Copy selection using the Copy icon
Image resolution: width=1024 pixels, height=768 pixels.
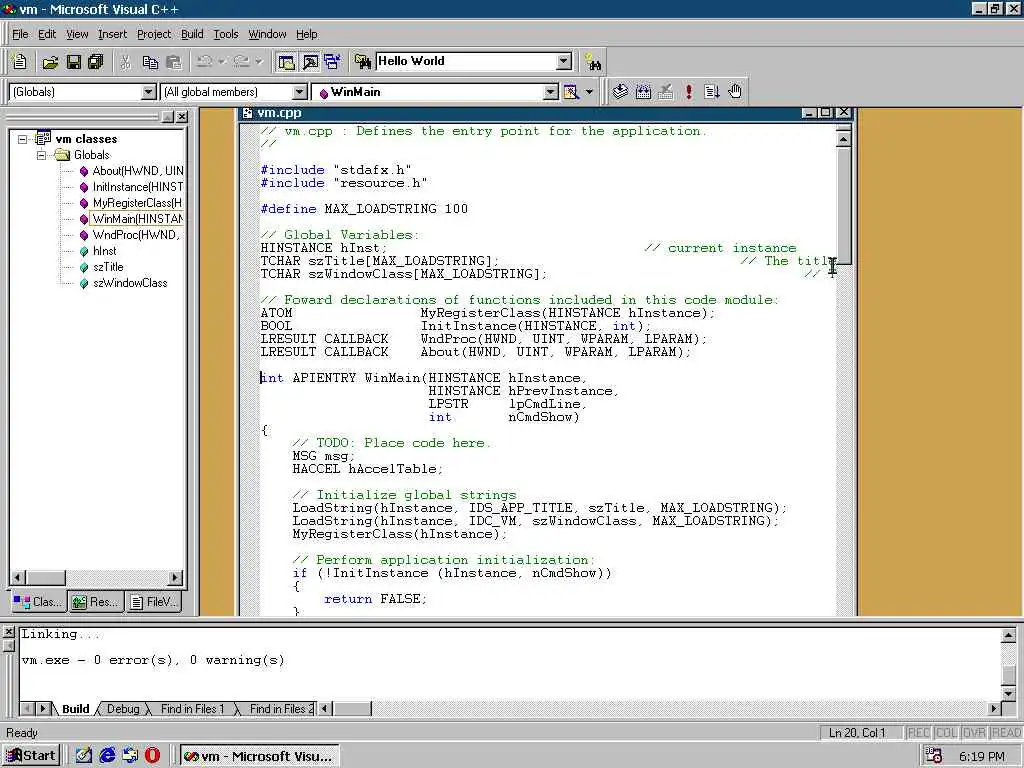(x=150, y=62)
